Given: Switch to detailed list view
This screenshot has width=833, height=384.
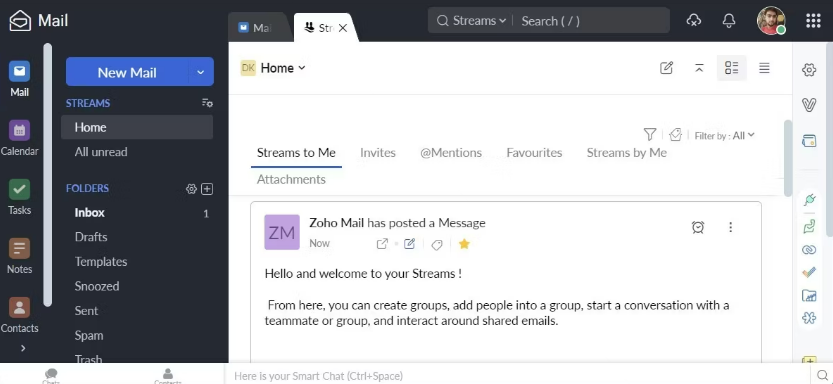Looking at the screenshot, I should tap(732, 68).
